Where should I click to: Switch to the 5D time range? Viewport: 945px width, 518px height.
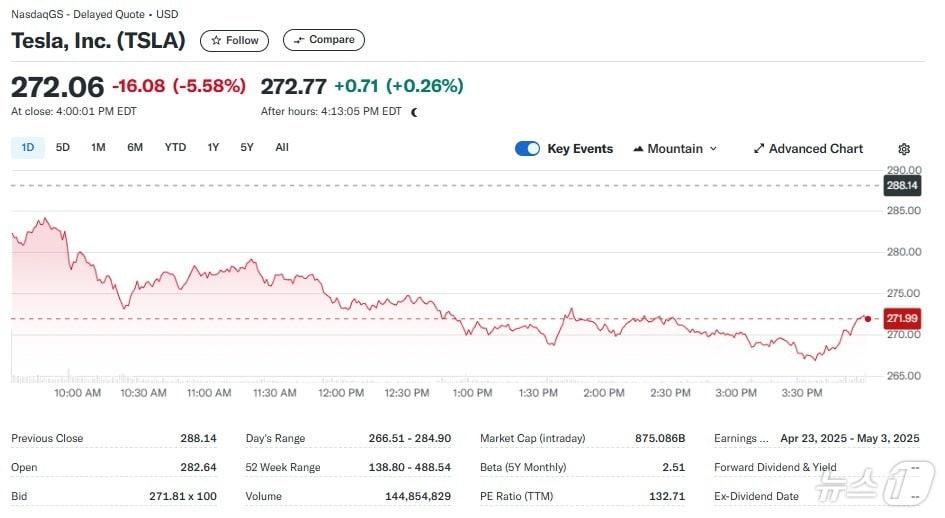point(63,148)
